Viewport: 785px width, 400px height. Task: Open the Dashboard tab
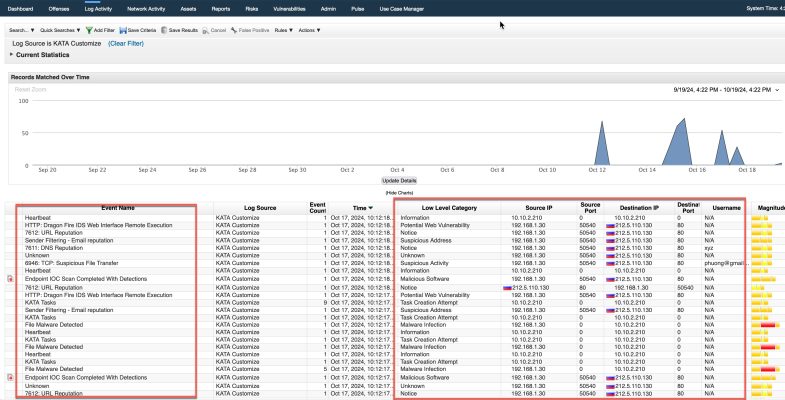tap(21, 9)
